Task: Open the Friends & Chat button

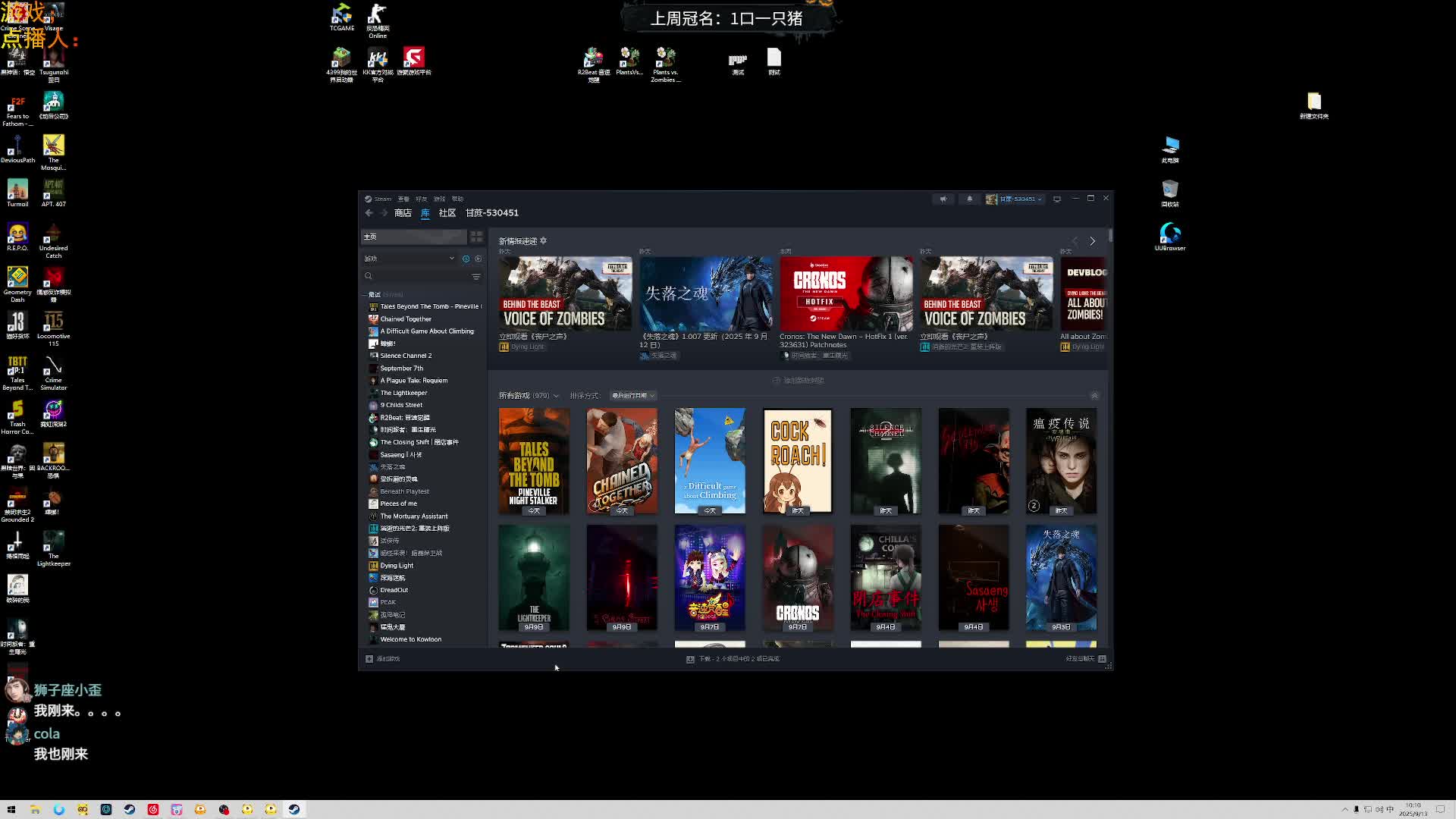Action: 1086,659
